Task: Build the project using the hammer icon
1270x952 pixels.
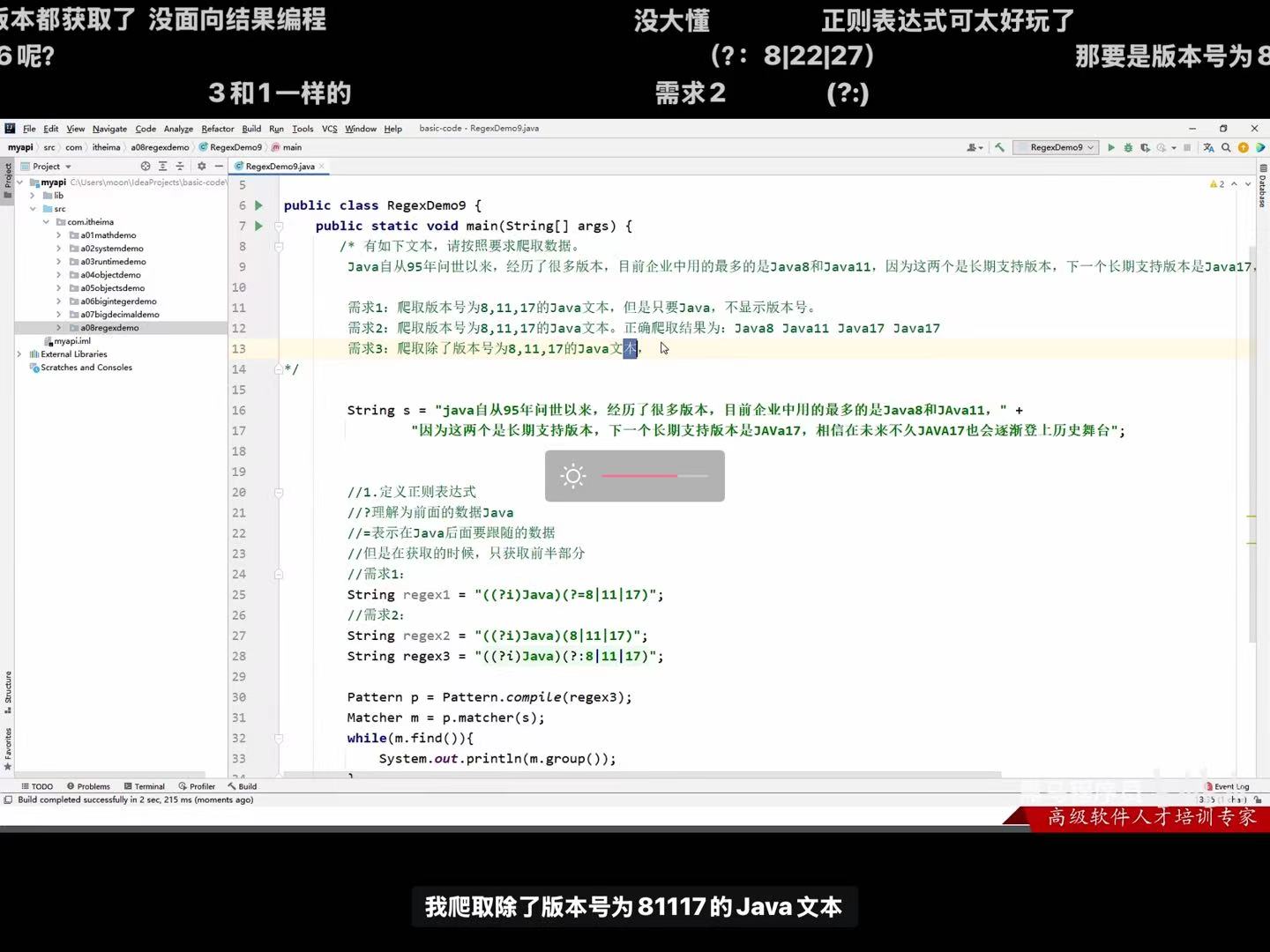Action: click(999, 147)
